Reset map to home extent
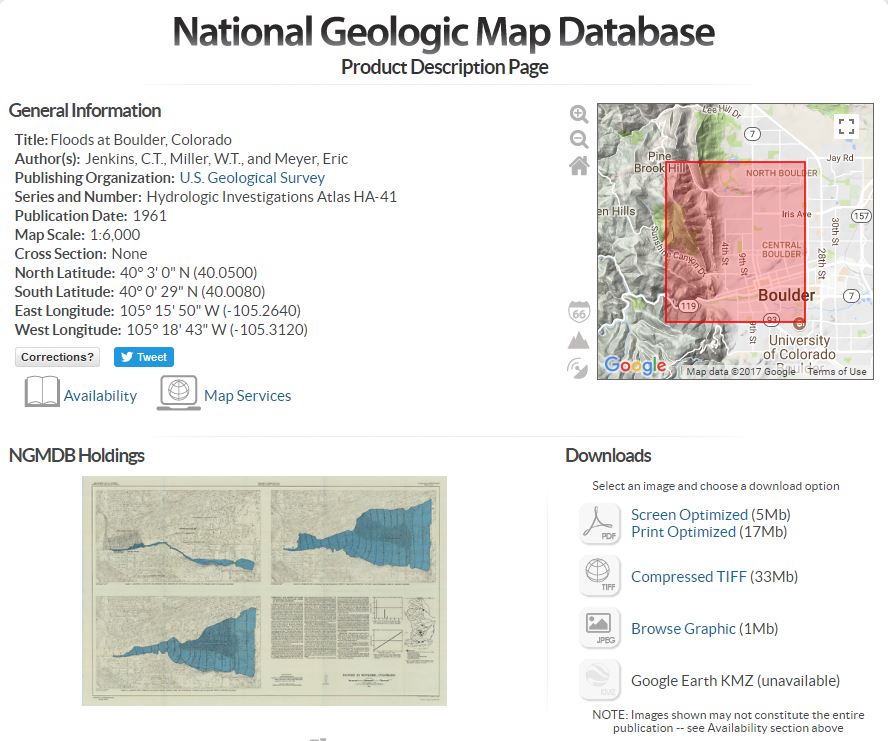Image resolution: width=888 pixels, height=741 pixels. point(579,167)
